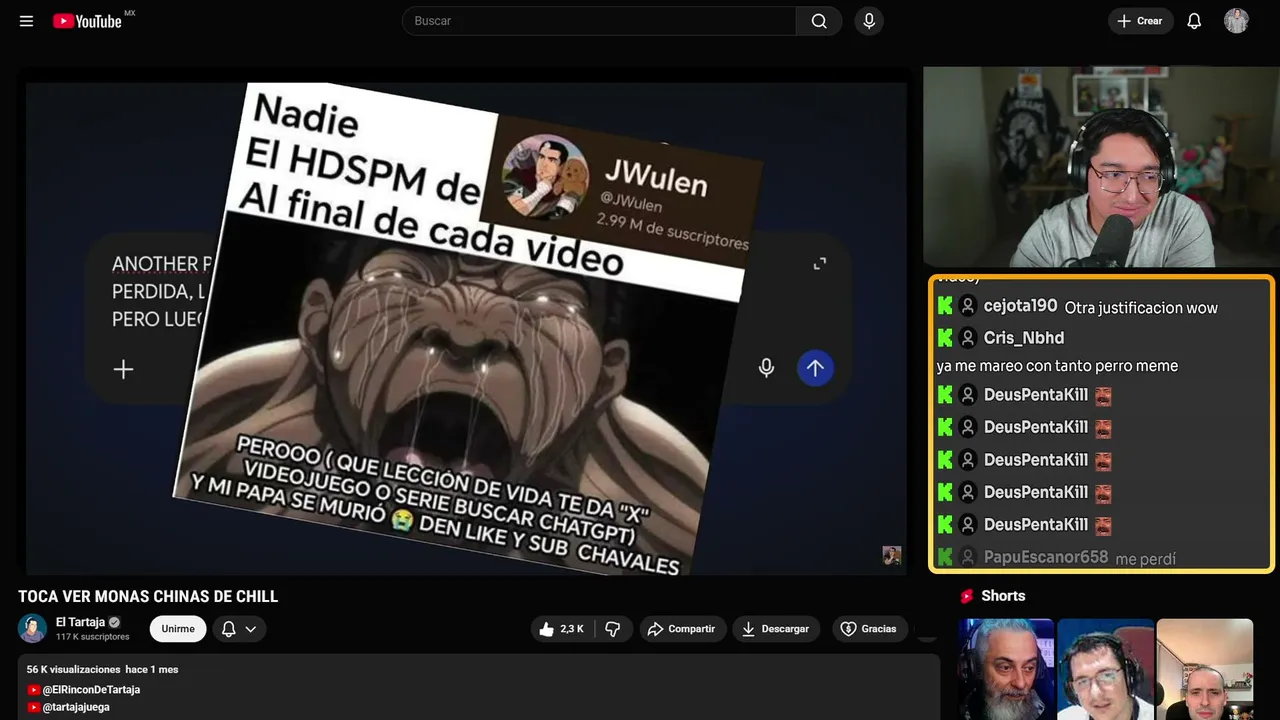This screenshot has width=1280, height=720.
Task: Select the video title text
Action: 148,597
